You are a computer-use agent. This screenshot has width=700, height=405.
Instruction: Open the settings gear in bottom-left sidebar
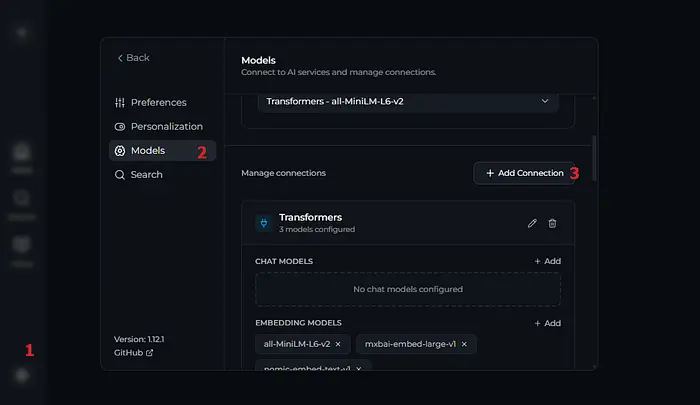click(22, 375)
